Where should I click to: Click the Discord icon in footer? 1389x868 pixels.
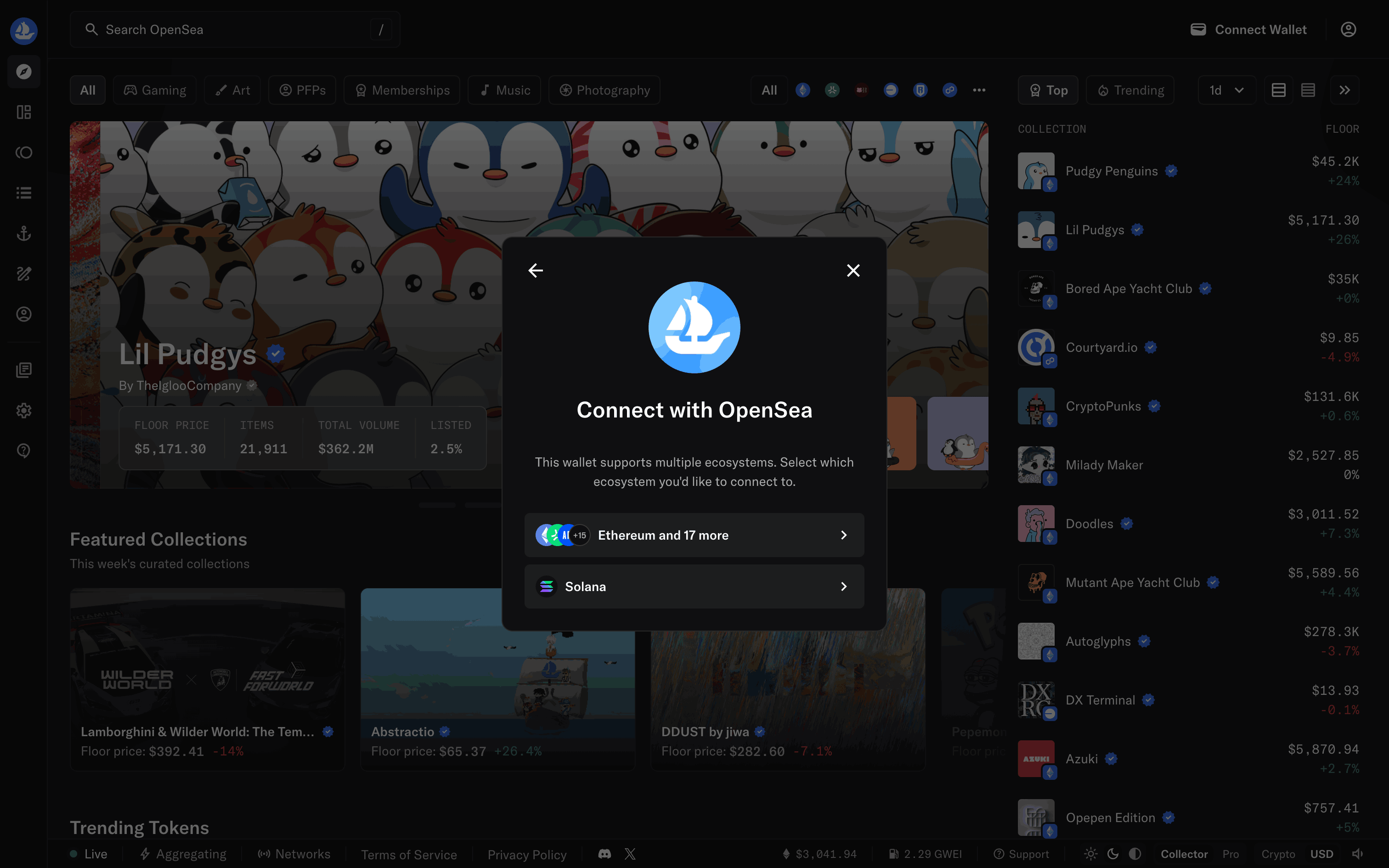click(604, 854)
